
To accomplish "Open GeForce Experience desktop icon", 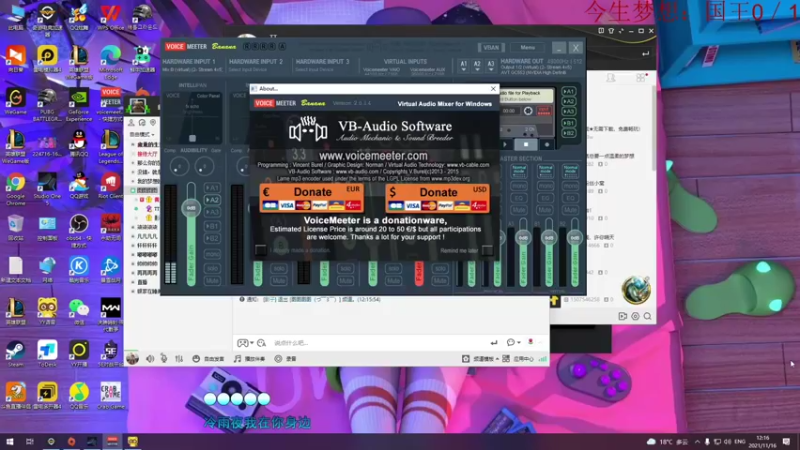I will pyautogui.click(x=79, y=105).
